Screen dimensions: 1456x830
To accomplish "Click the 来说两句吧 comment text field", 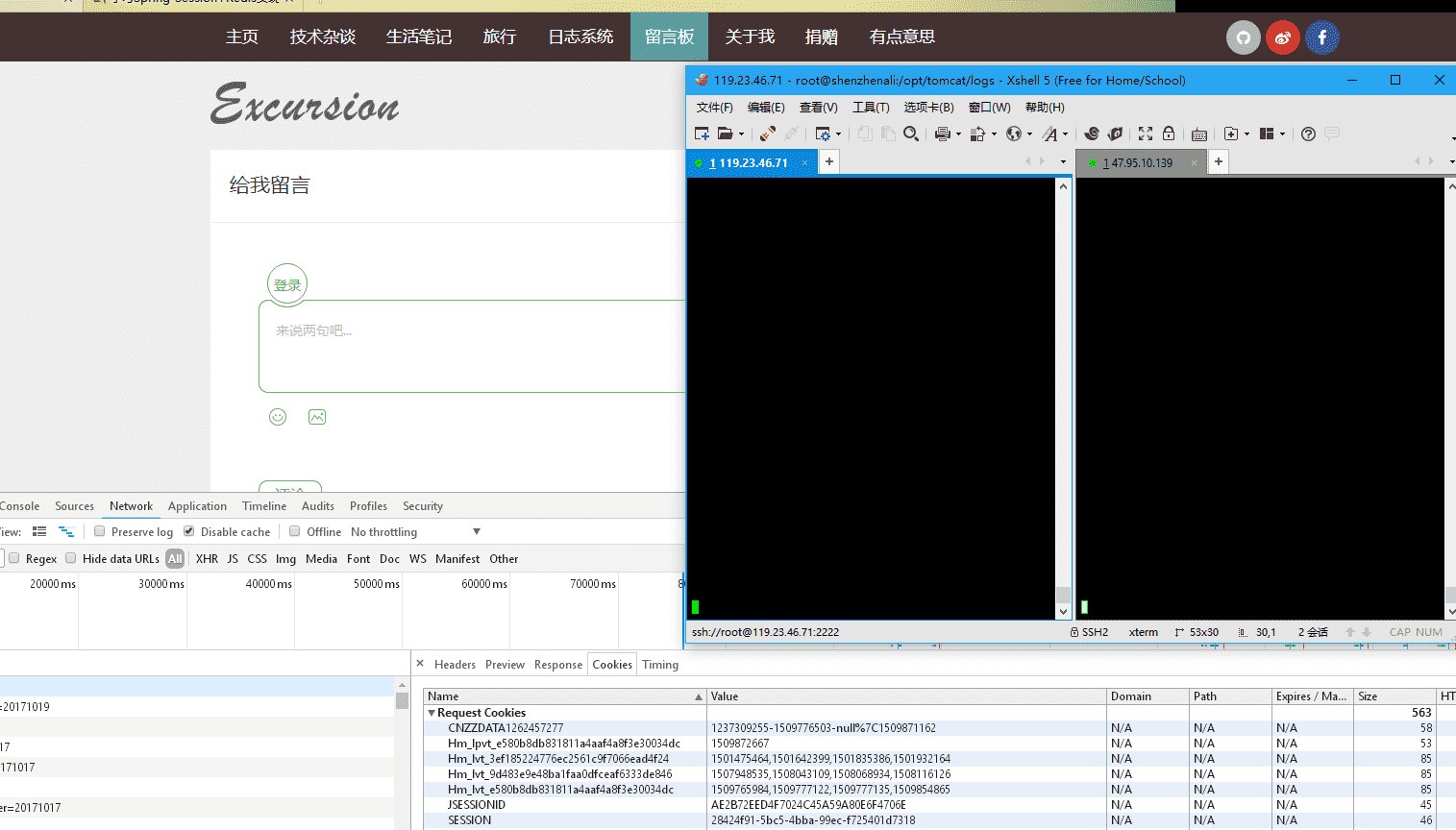I will click(x=471, y=346).
